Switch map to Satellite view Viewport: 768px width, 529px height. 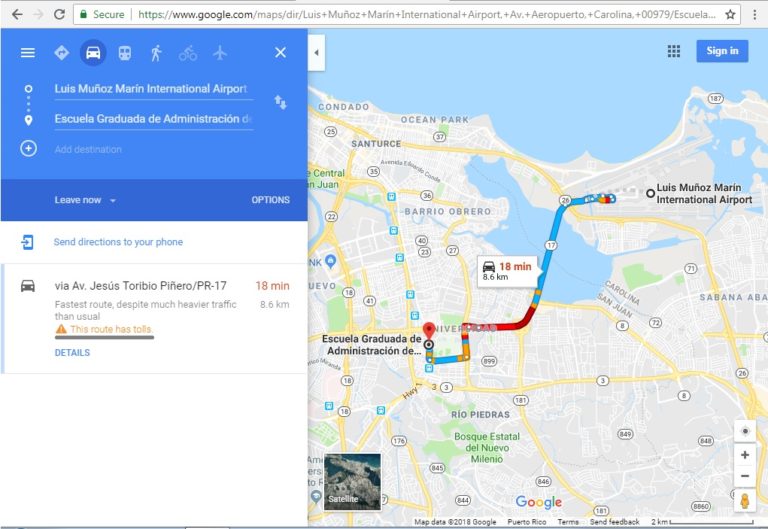(x=352, y=481)
